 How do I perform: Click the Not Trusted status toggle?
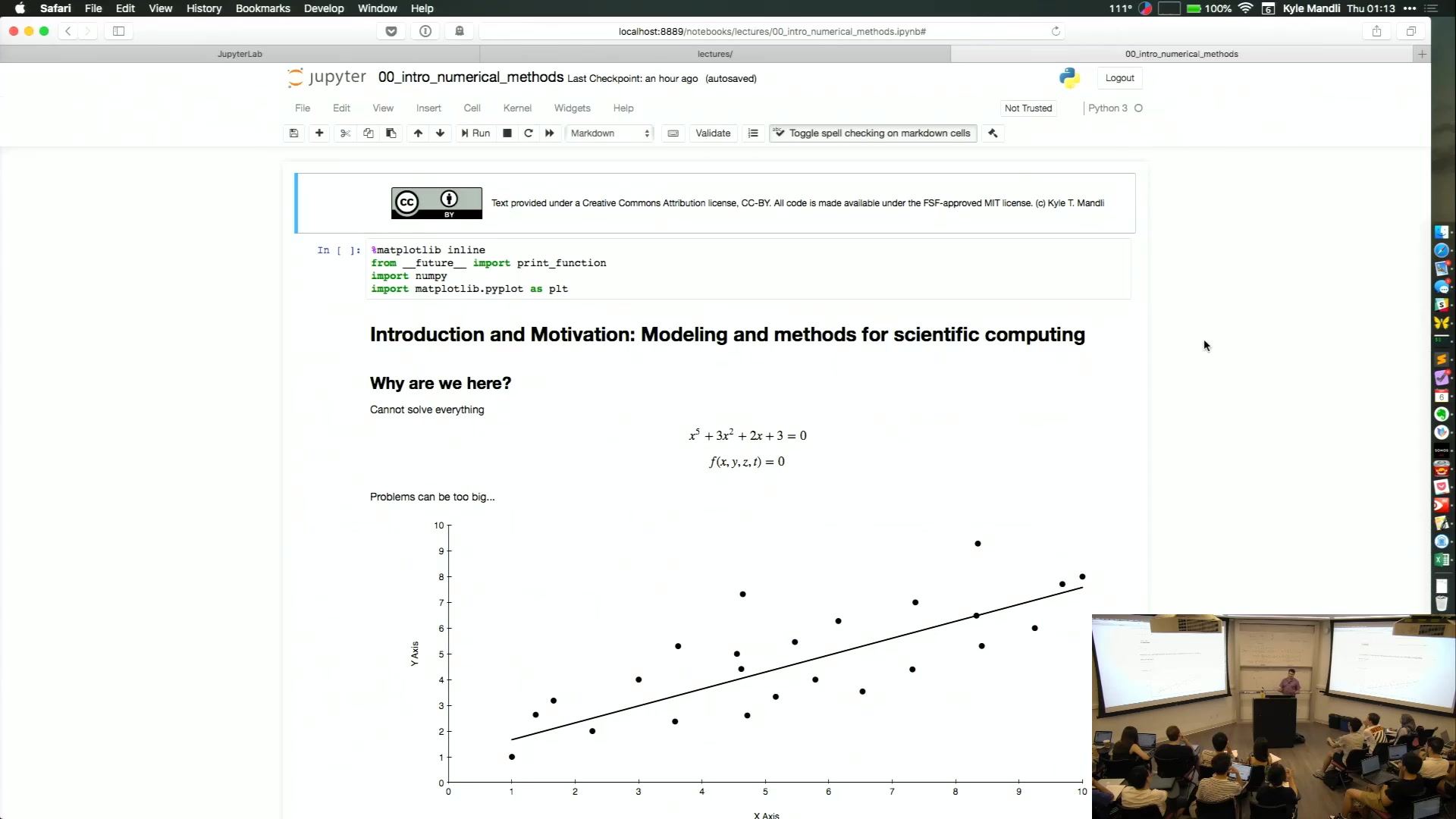[1027, 107]
